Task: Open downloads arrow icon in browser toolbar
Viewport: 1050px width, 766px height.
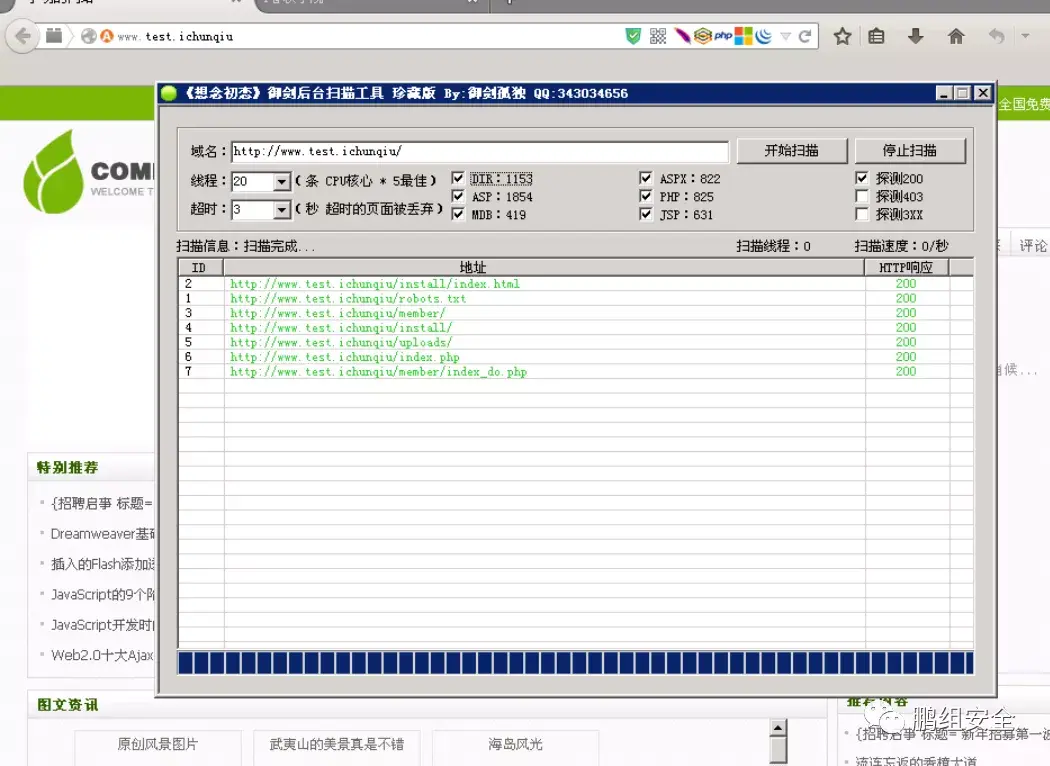Action: pyautogui.click(x=915, y=36)
